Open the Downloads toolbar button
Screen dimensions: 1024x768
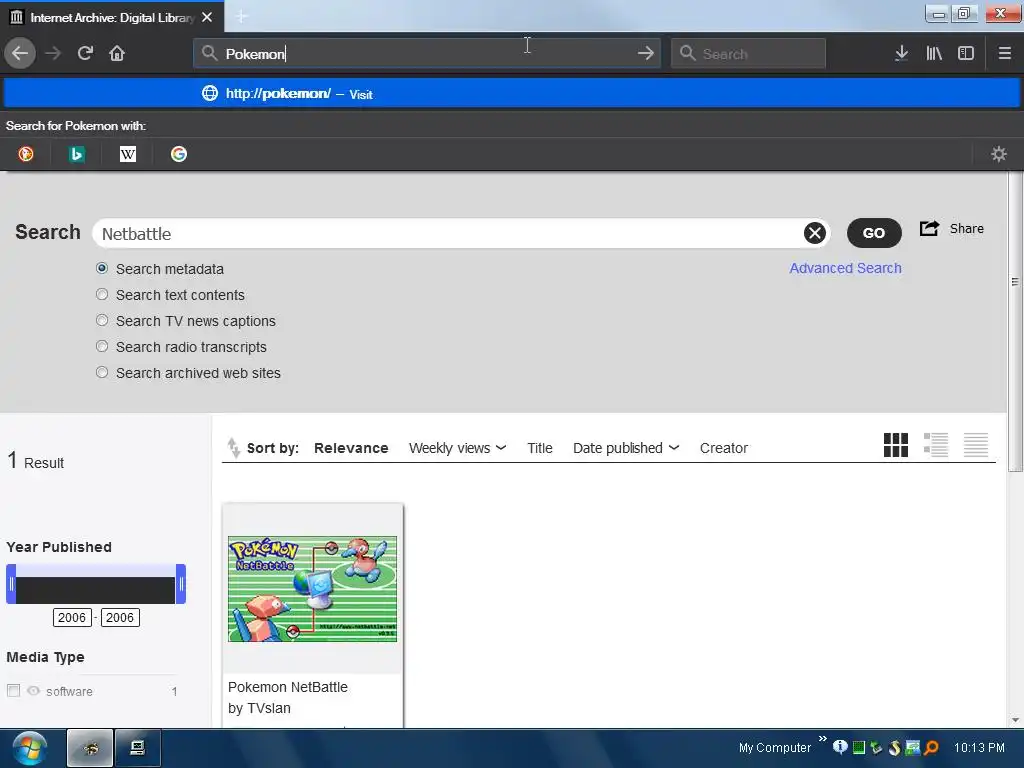pos(901,53)
